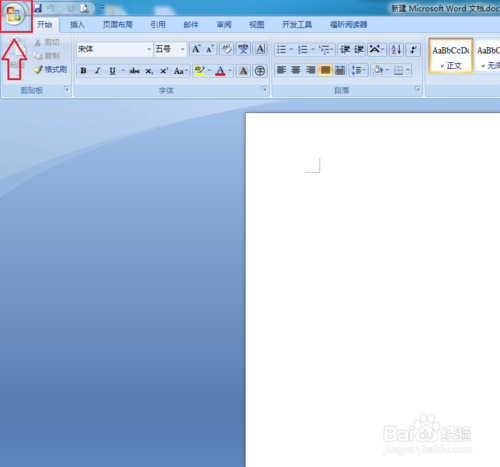The height and width of the screenshot is (467, 500).
Task: Toggle character shading A icon
Action: click(x=243, y=71)
